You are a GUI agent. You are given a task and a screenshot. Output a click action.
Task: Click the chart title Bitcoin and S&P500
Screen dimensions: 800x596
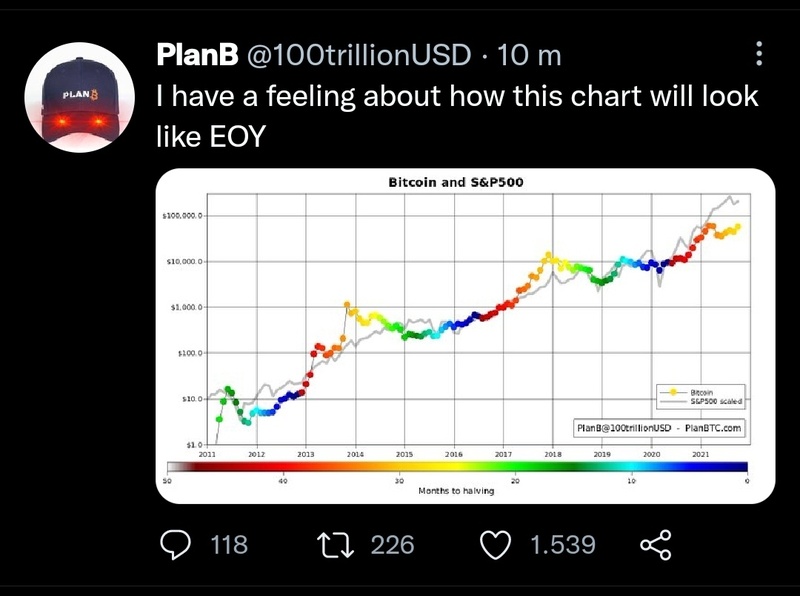(456, 182)
